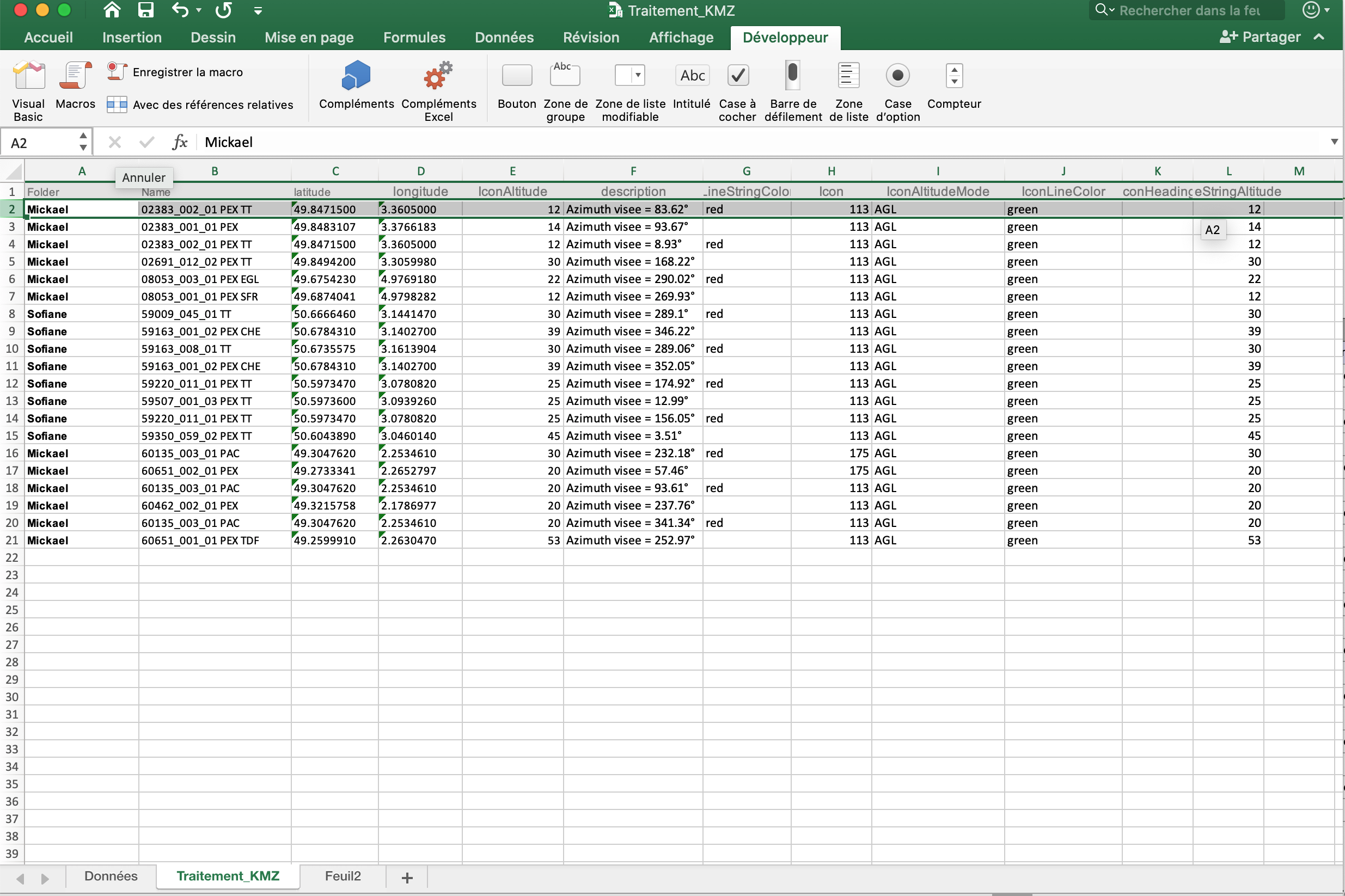Open the Macros dialog
Viewport: 1345px width, 896px height.
(75, 84)
